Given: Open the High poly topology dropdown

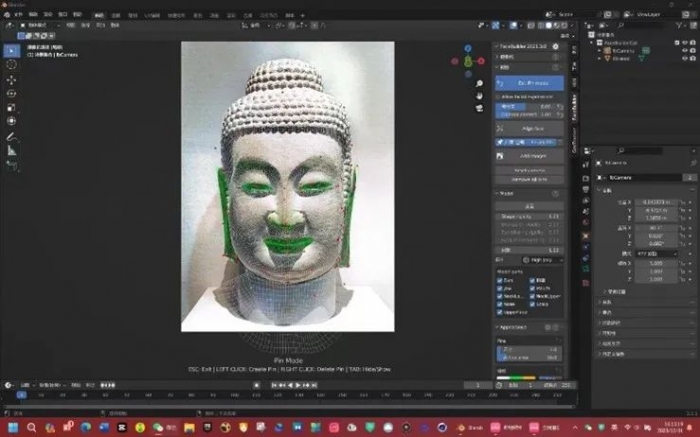Looking at the screenshot, I should tap(540, 259).
